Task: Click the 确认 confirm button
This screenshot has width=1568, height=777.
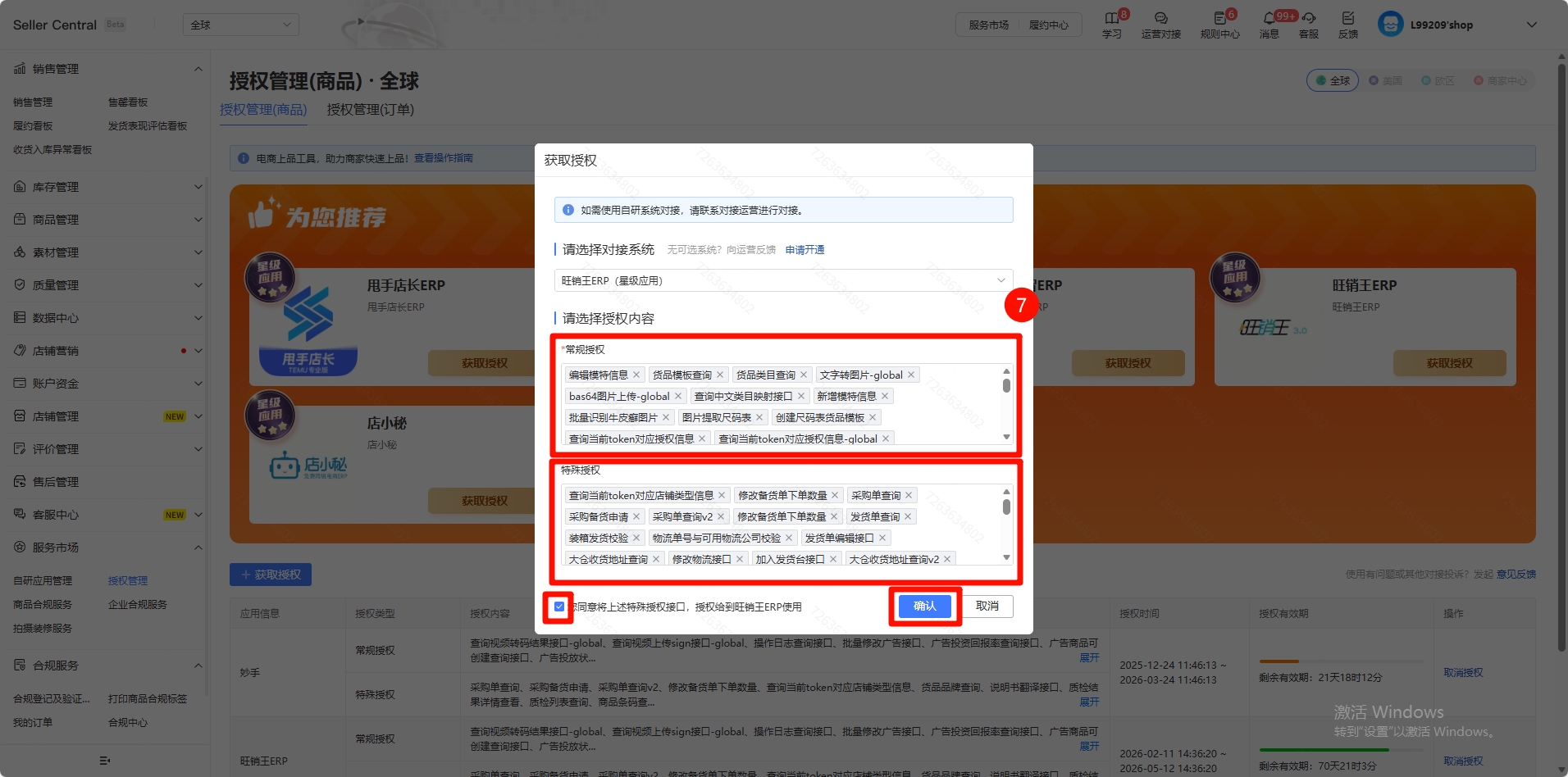Action: (924, 607)
